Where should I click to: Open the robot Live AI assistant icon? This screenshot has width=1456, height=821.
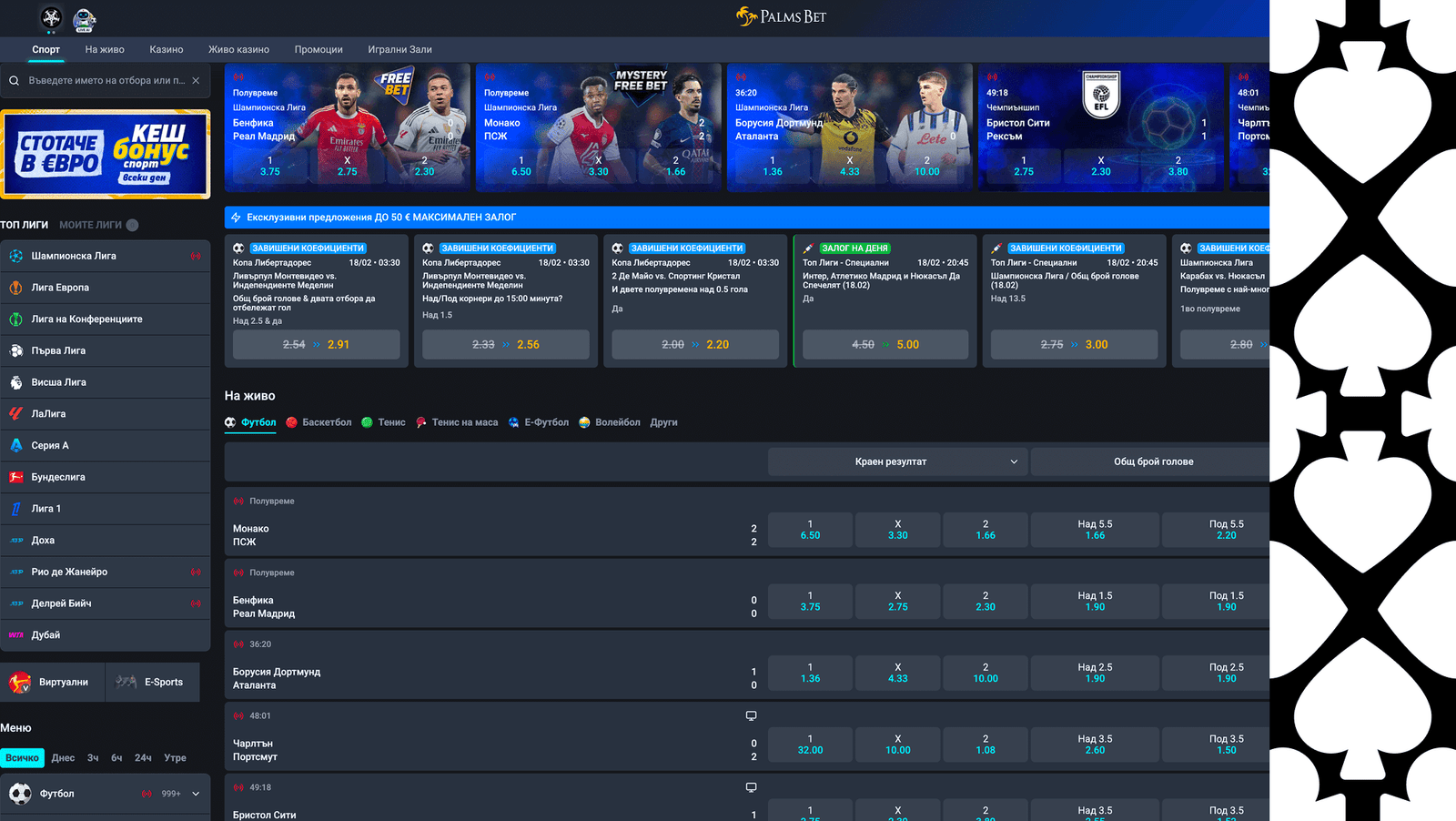click(x=85, y=19)
